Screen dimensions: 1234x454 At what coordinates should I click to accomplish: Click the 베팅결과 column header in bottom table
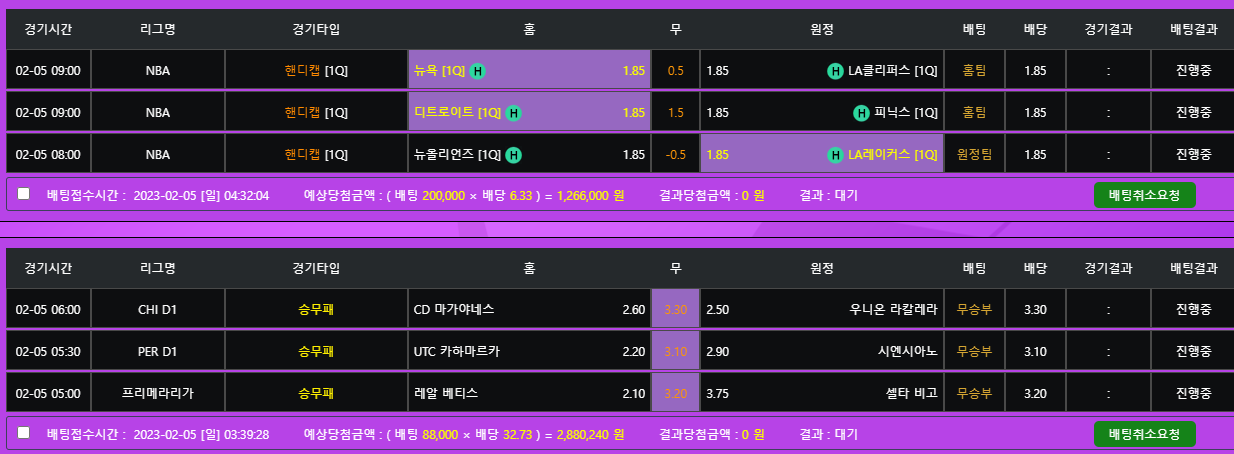[x=1193, y=268]
